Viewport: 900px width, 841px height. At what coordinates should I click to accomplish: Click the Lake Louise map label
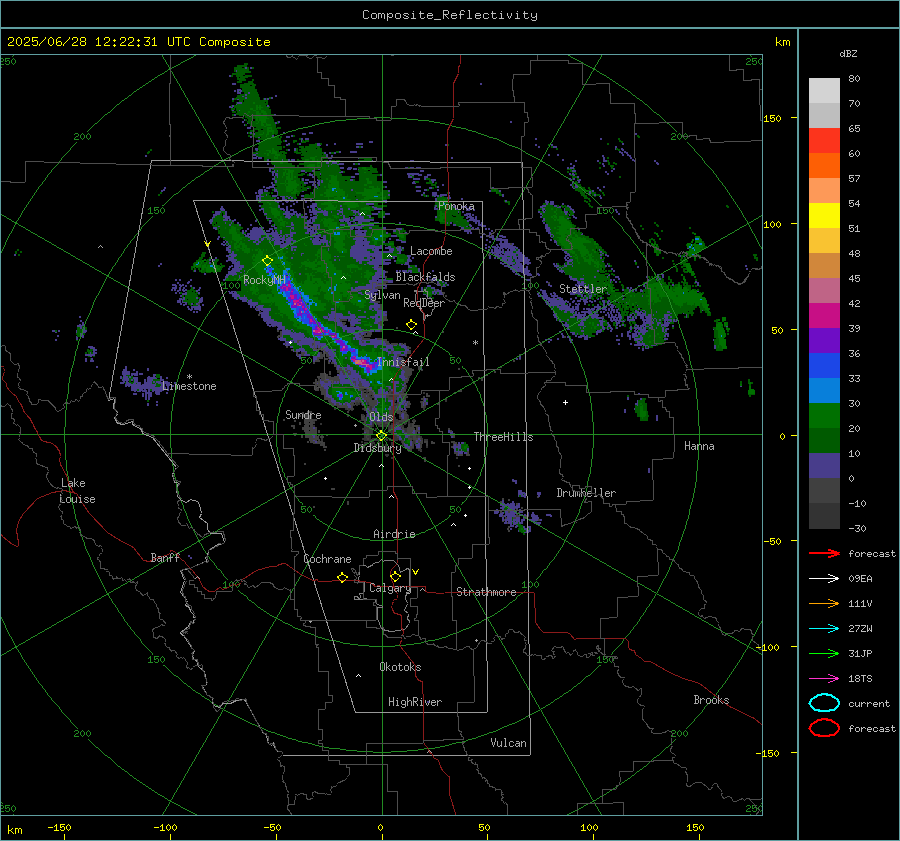click(77, 491)
